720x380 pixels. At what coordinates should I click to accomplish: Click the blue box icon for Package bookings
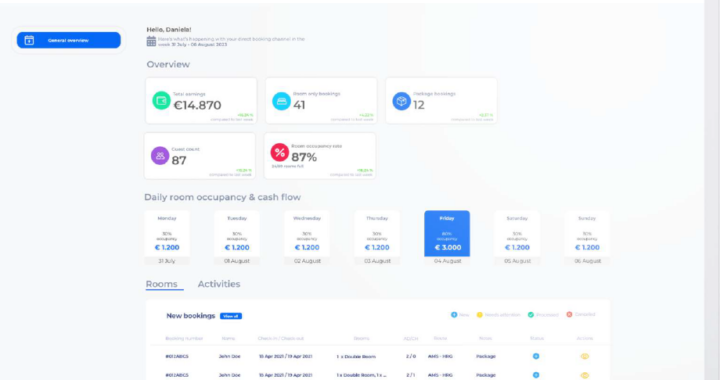[401, 101]
